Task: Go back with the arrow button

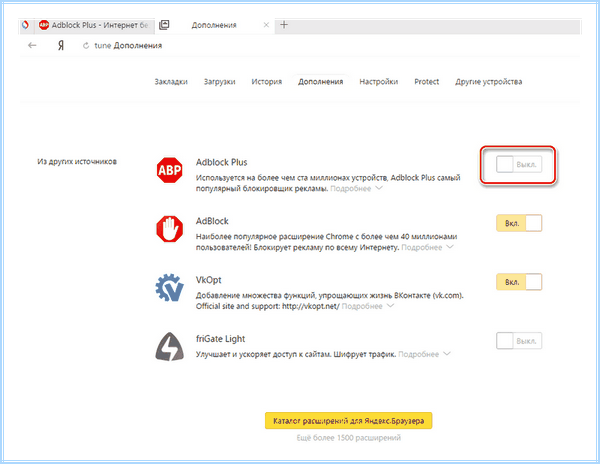Action: pos(32,46)
